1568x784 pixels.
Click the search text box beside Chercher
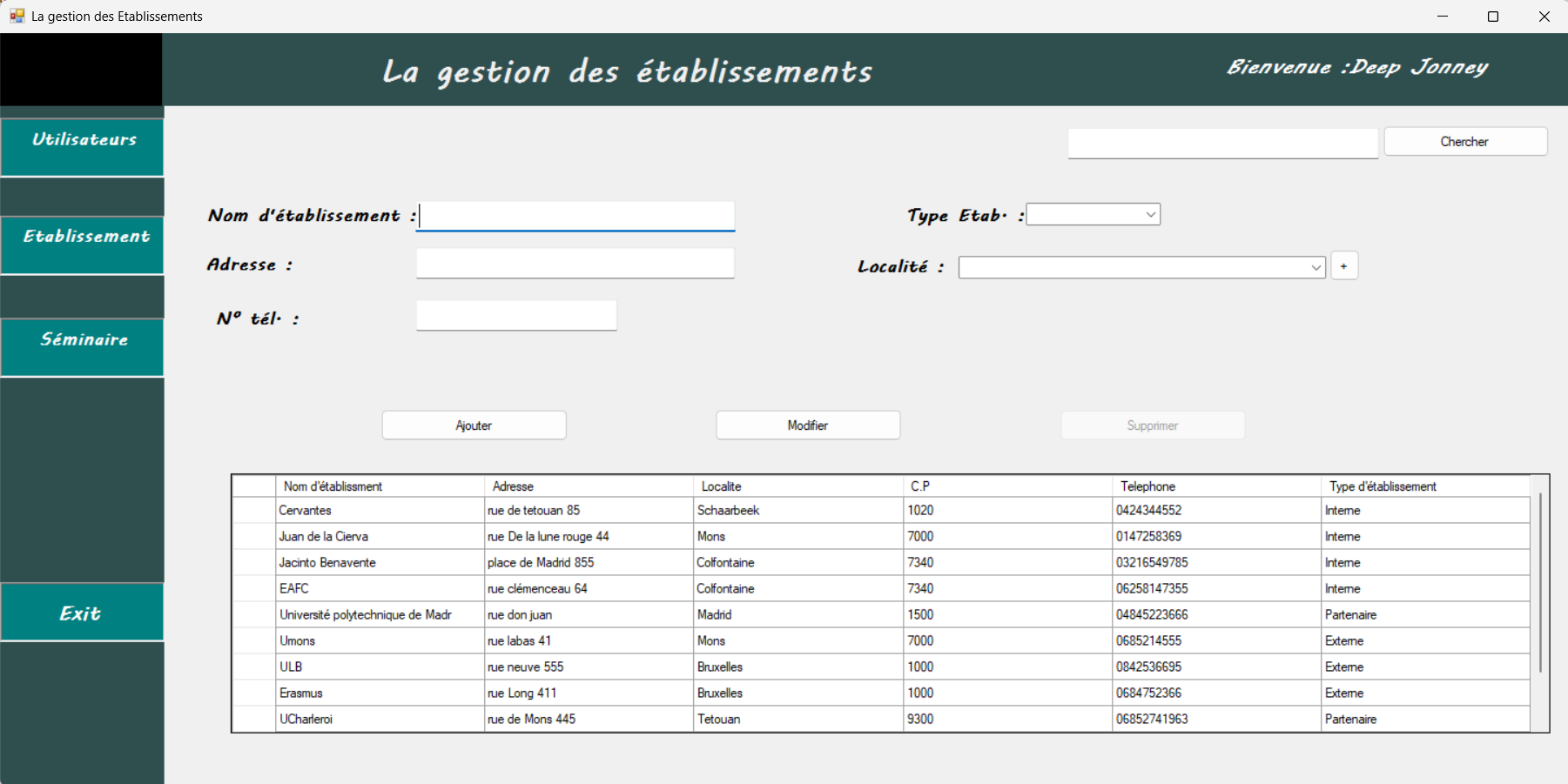click(1222, 143)
